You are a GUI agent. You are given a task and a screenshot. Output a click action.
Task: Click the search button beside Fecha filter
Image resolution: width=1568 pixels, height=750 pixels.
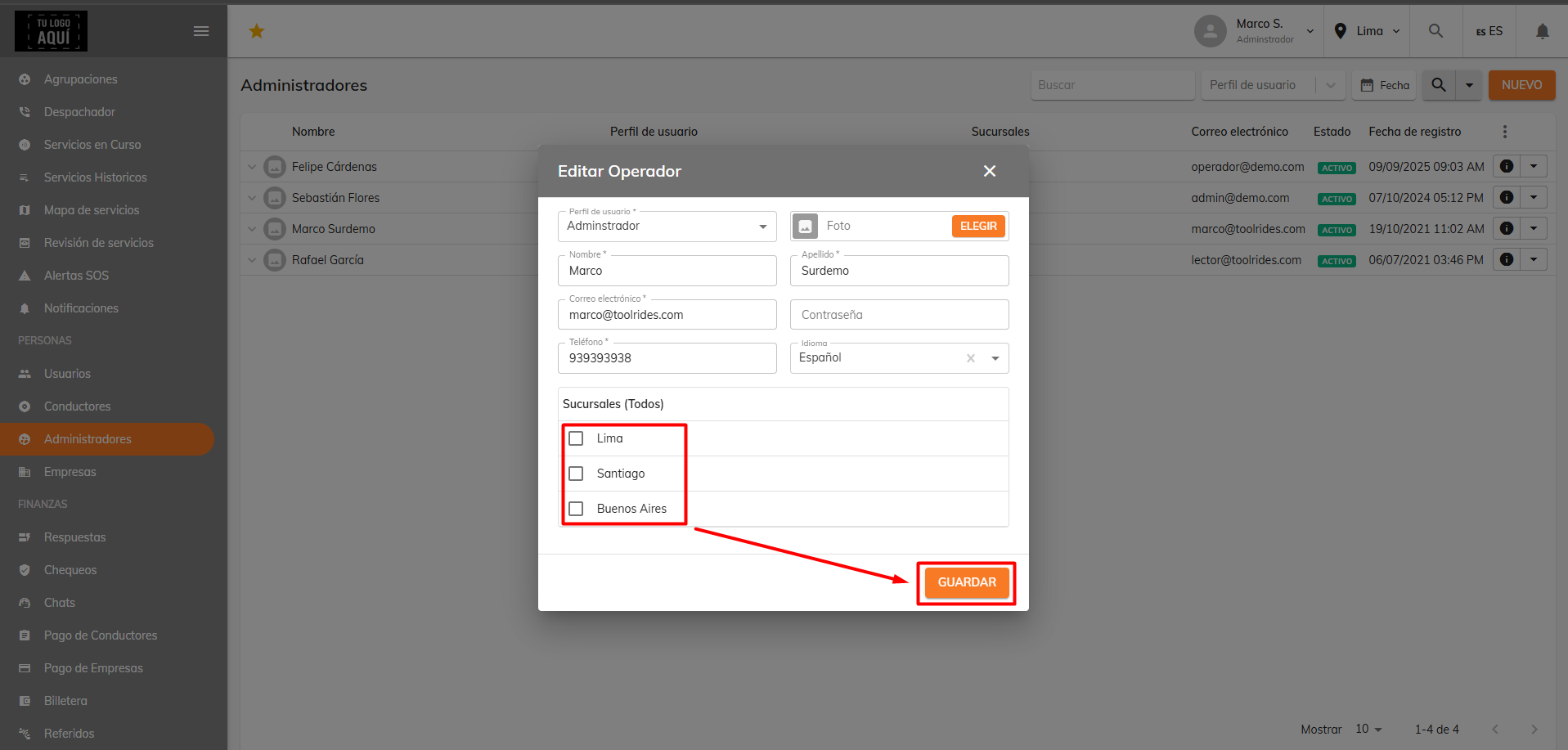(x=1439, y=85)
